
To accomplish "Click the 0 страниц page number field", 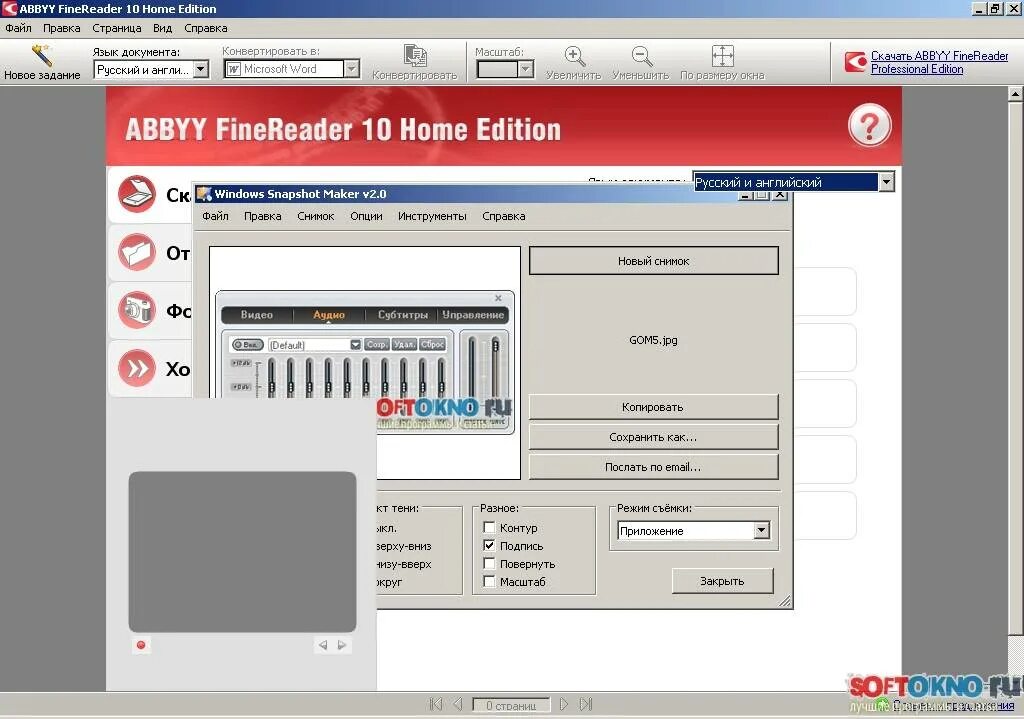I will click(511, 705).
